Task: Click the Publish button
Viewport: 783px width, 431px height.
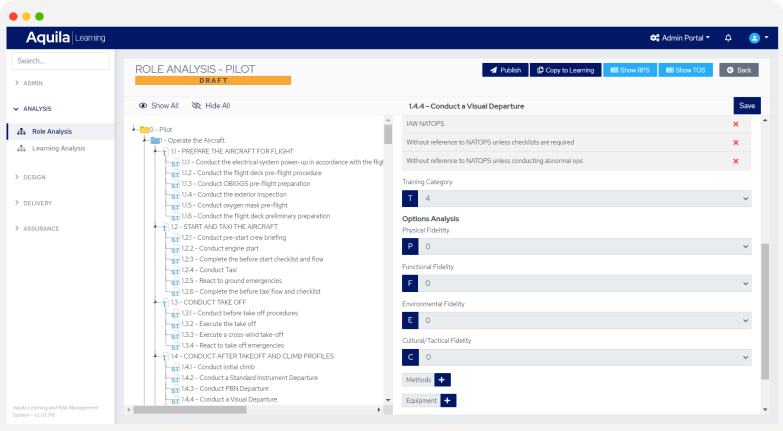Action: pos(504,70)
